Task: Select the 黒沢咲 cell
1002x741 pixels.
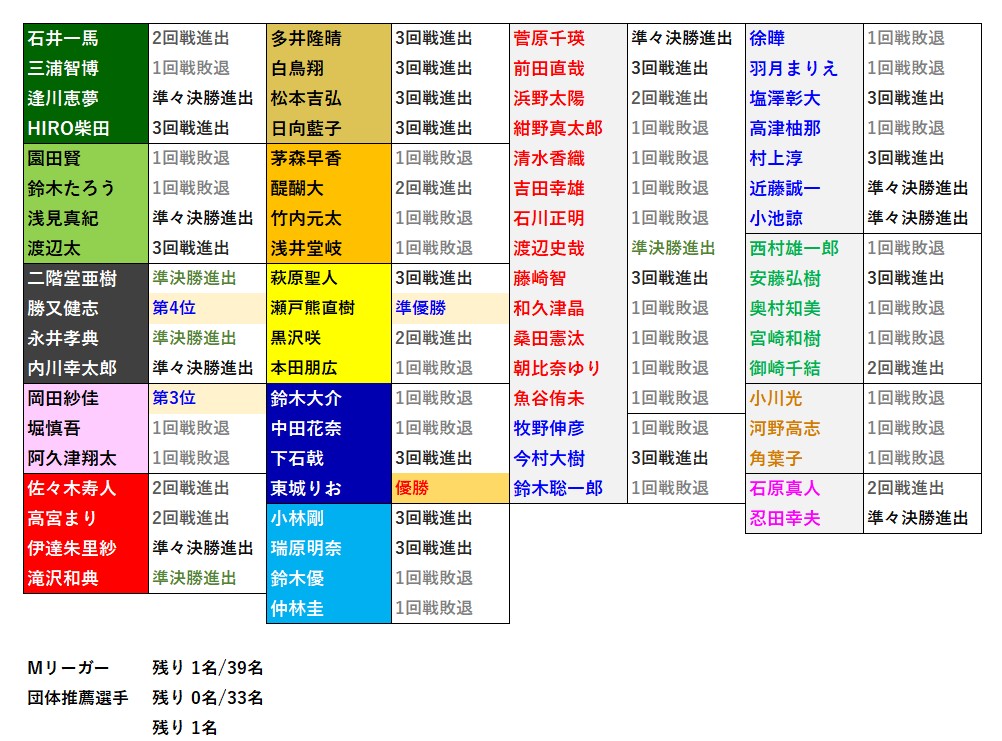Action: pos(328,339)
